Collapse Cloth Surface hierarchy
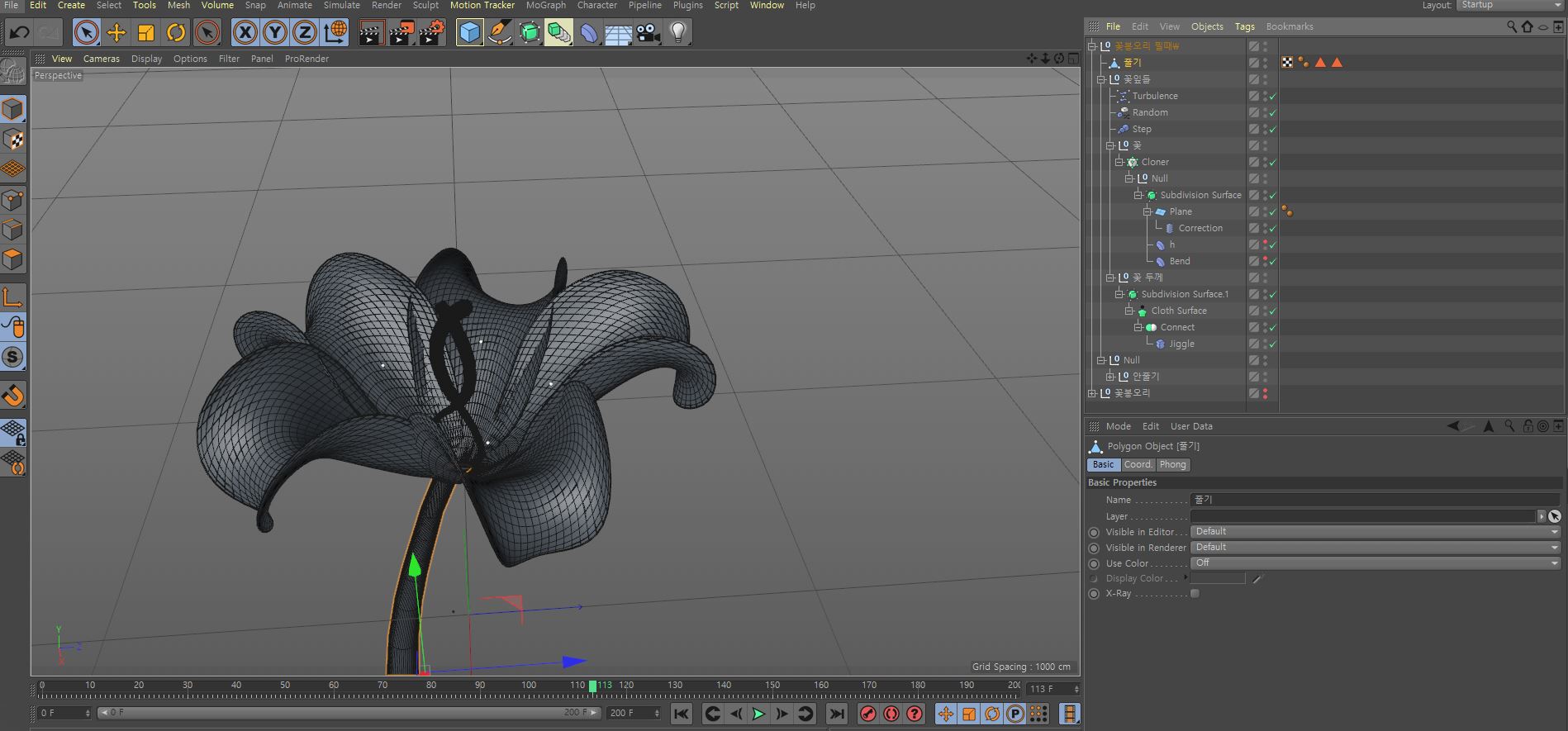This screenshot has height=731, width=1568. pyautogui.click(x=1128, y=311)
